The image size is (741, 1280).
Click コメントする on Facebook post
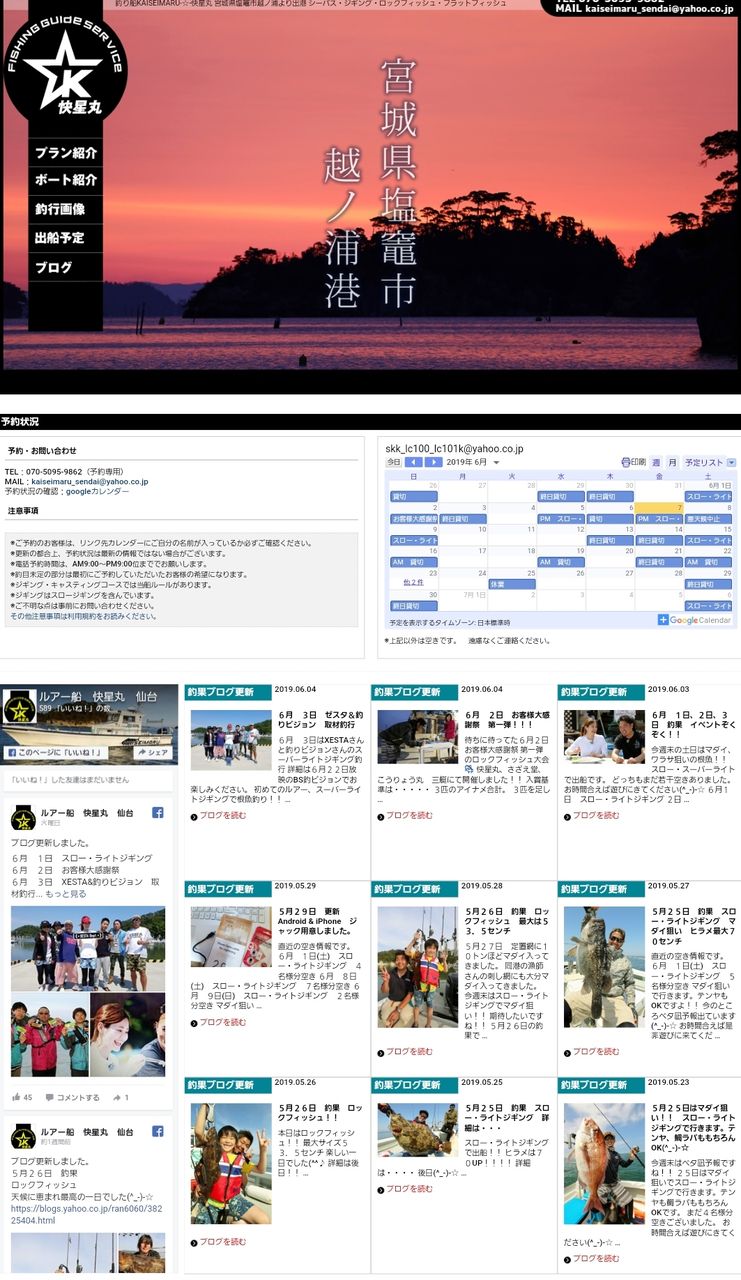pos(73,1097)
